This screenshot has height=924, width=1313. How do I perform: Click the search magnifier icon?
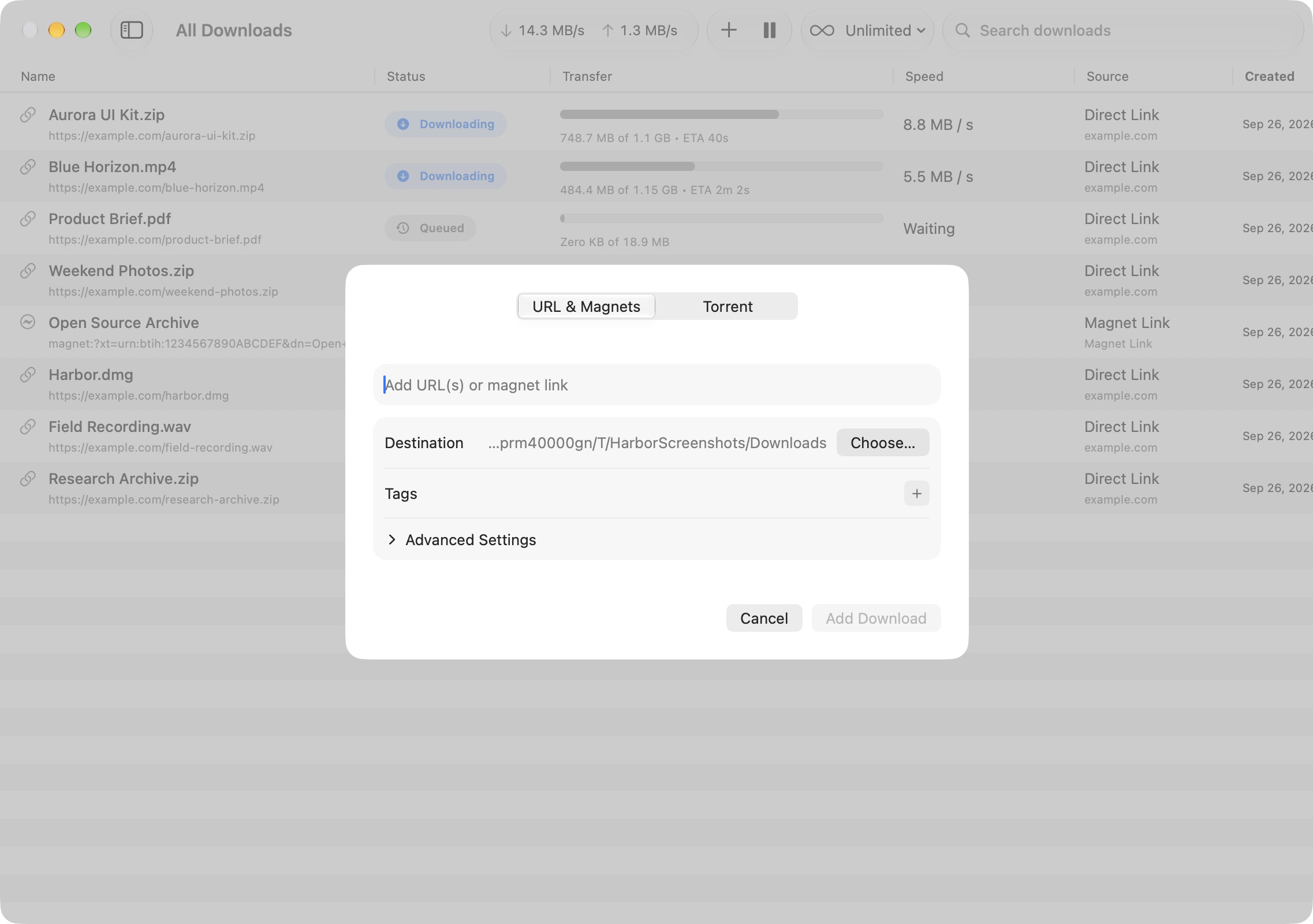pyautogui.click(x=963, y=30)
